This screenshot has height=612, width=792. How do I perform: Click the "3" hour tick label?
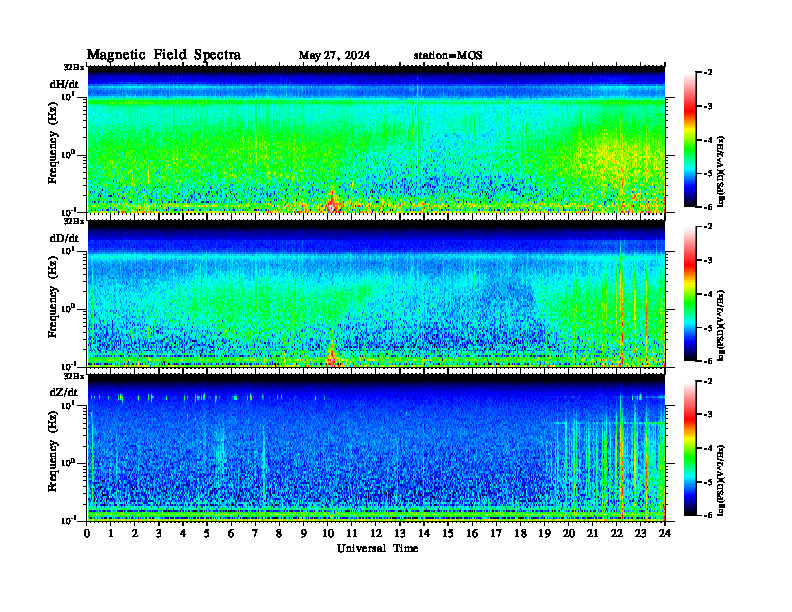[x=159, y=534]
